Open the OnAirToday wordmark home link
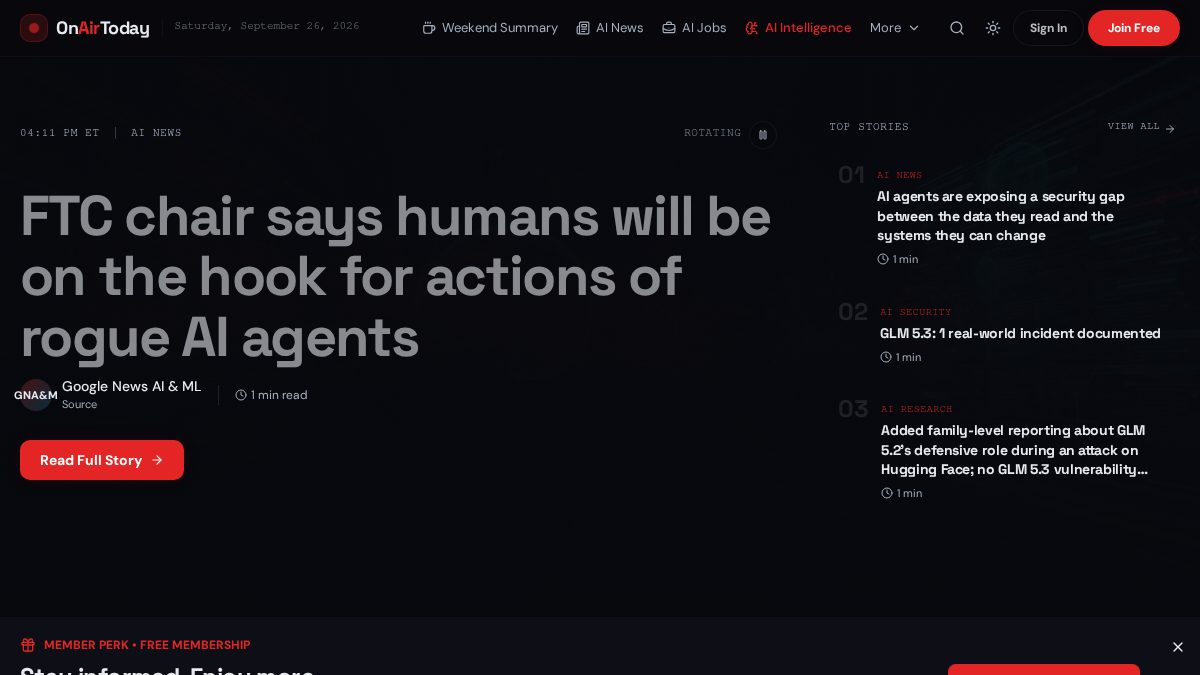1200x675 pixels. pos(103,28)
